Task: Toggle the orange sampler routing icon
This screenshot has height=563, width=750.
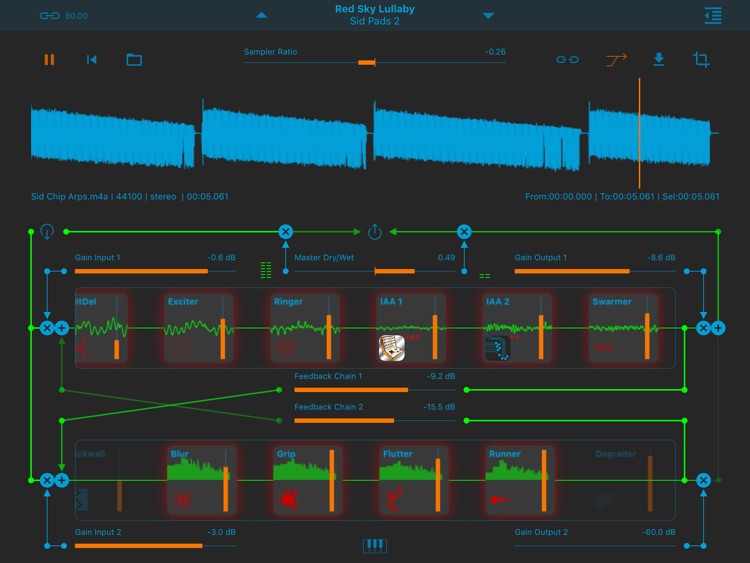Action: point(616,60)
